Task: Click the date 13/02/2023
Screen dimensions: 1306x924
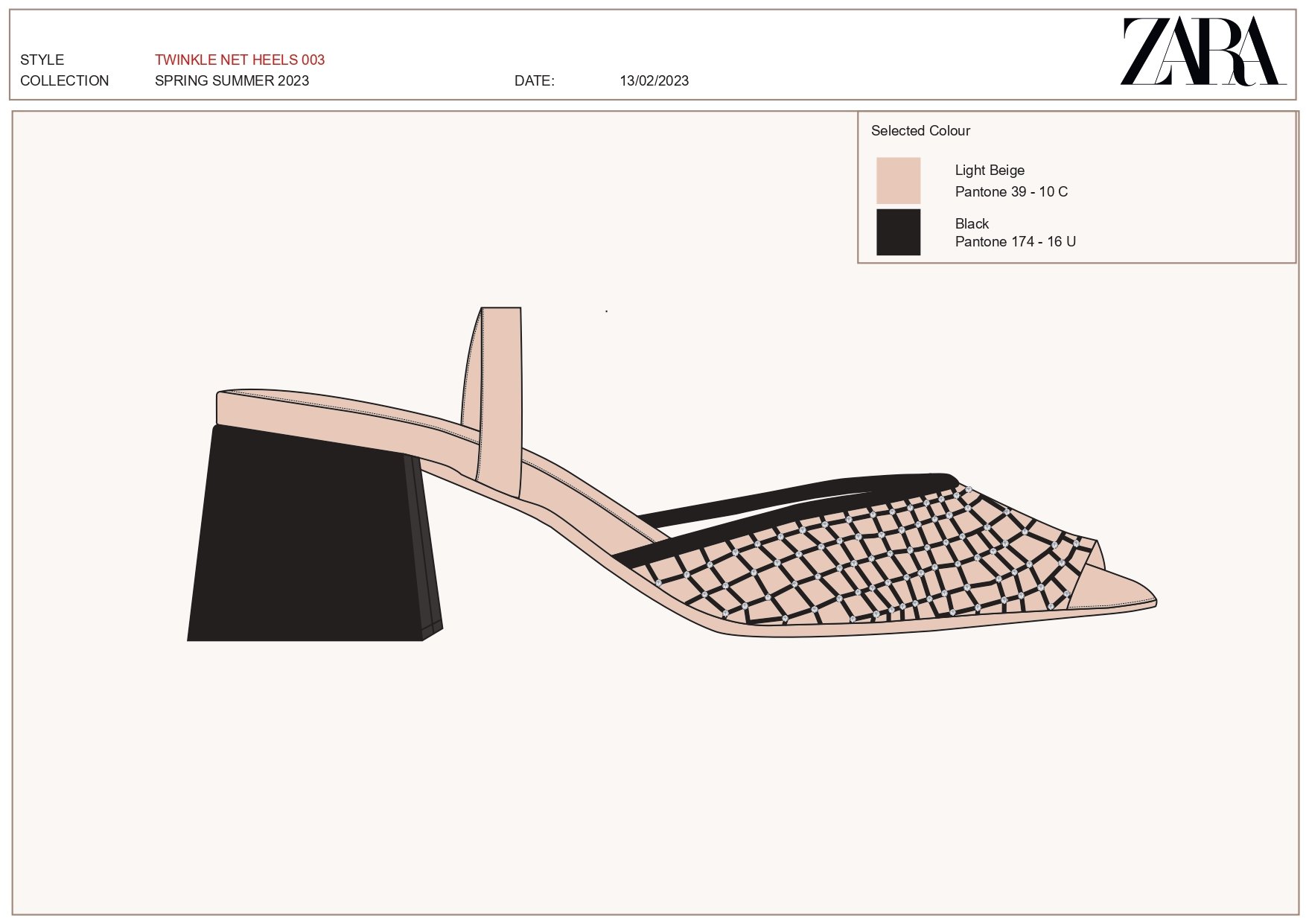Action: click(654, 80)
